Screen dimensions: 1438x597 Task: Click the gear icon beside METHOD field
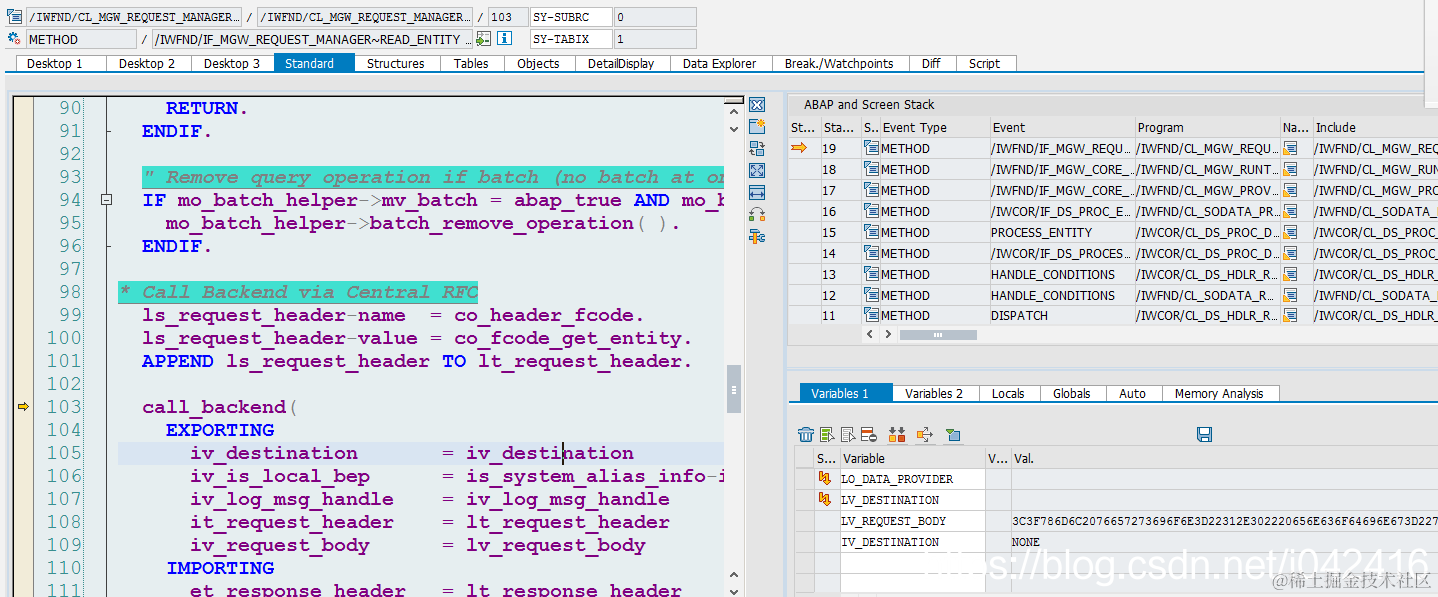tap(14, 39)
